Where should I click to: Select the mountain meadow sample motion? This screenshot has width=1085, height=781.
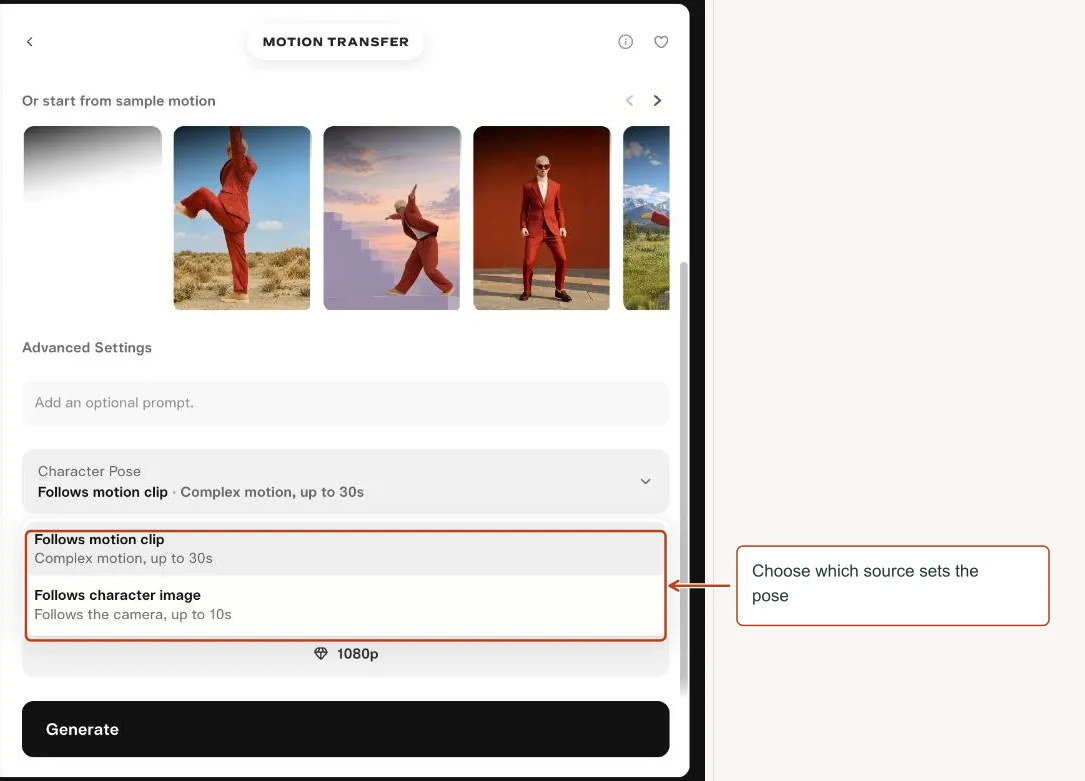click(646, 218)
